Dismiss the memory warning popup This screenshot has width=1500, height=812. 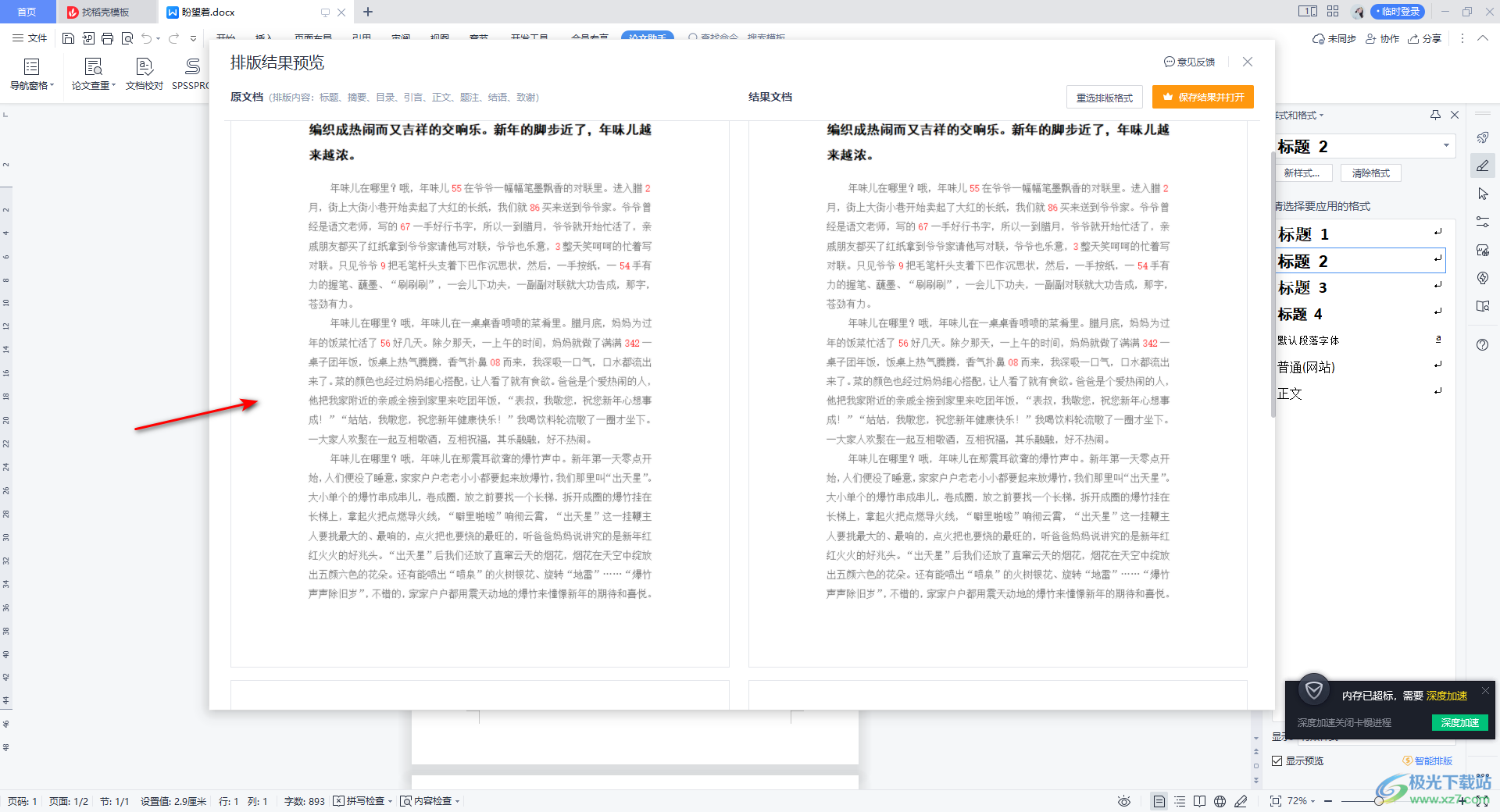pos(1485,691)
